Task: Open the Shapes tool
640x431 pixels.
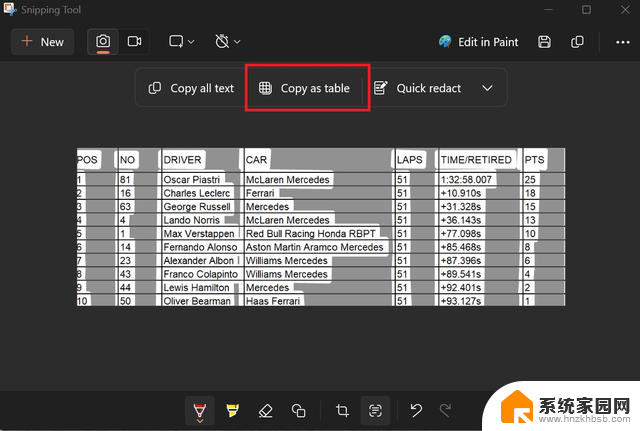Action: coord(298,410)
